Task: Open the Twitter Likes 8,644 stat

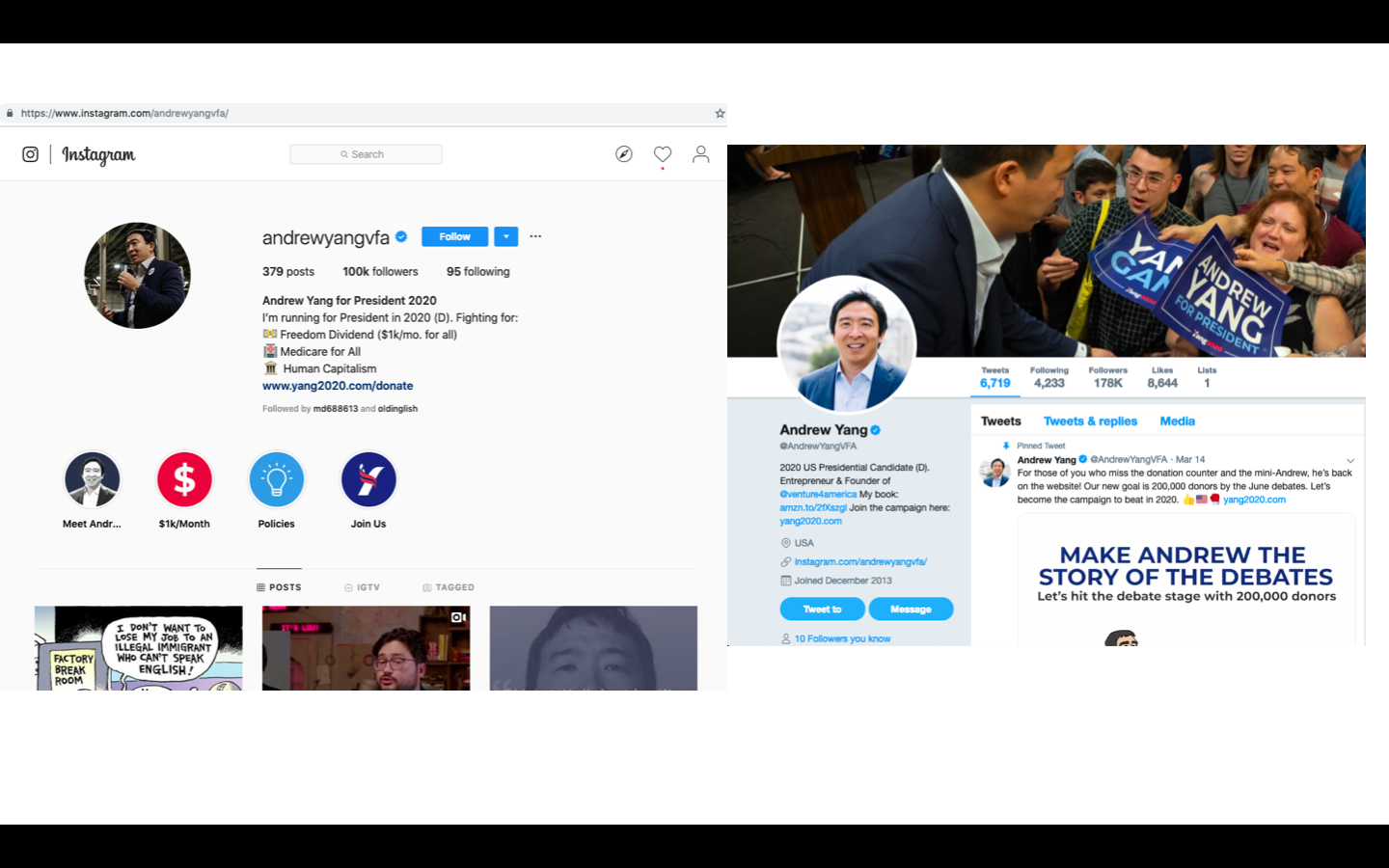Action: [x=1162, y=377]
